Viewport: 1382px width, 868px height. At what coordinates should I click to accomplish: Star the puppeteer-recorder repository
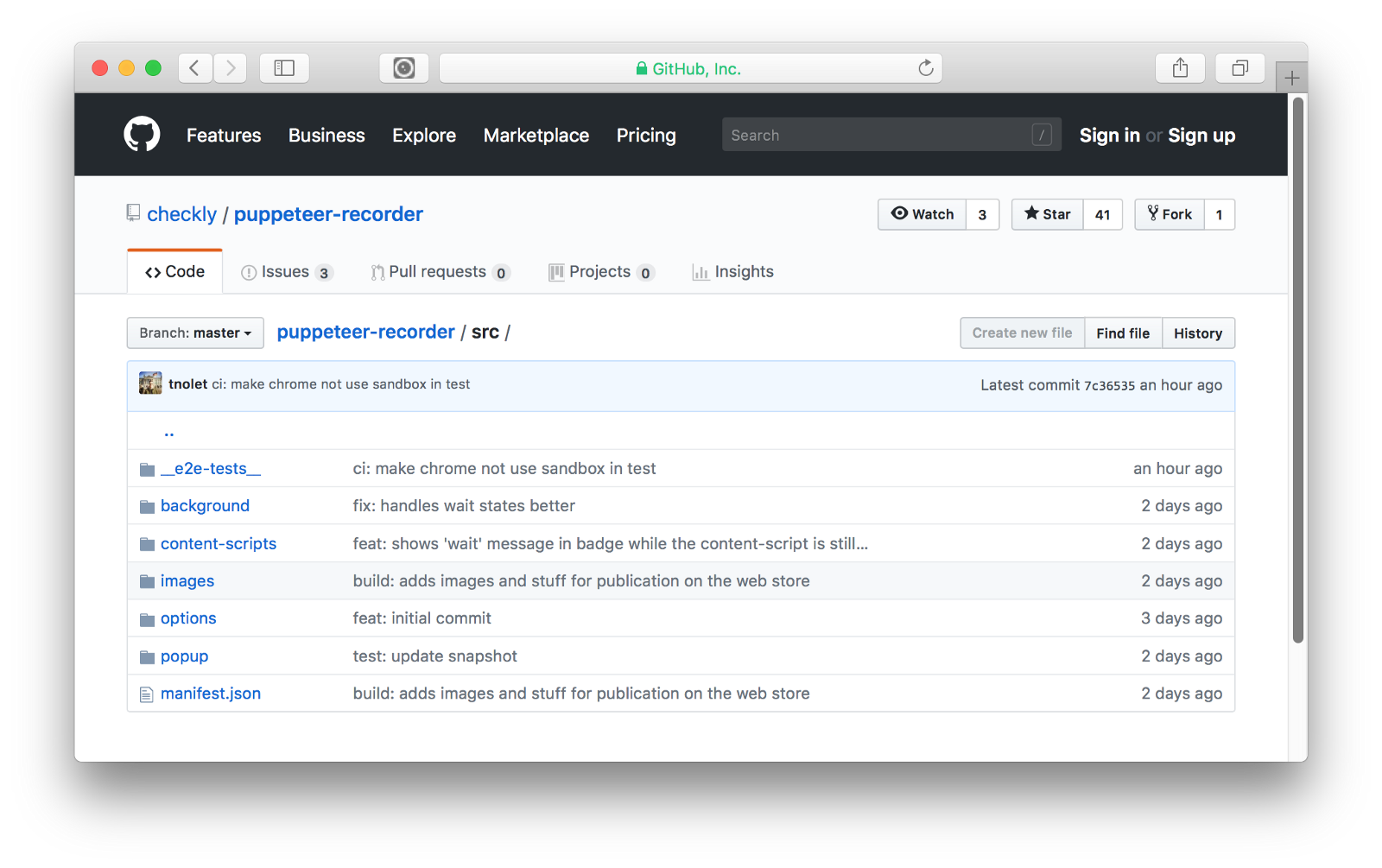pos(1048,214)
